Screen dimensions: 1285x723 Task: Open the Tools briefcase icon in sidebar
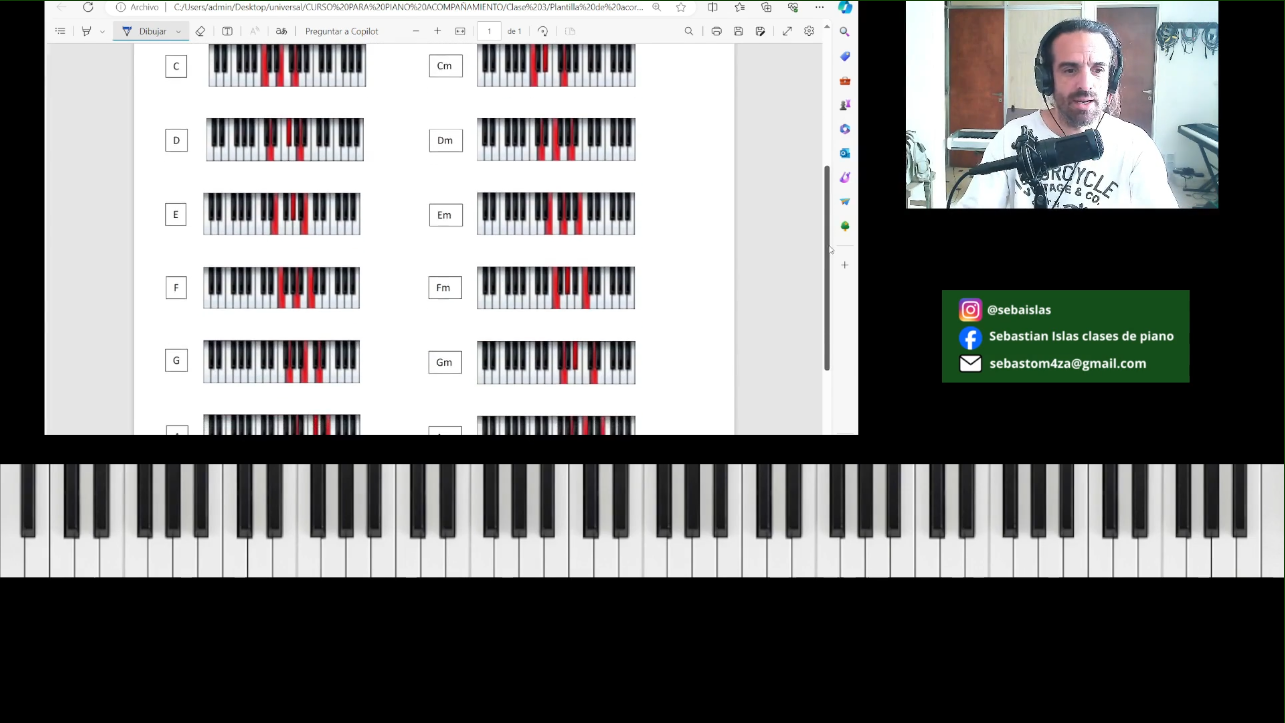click(x=845, y=80)
